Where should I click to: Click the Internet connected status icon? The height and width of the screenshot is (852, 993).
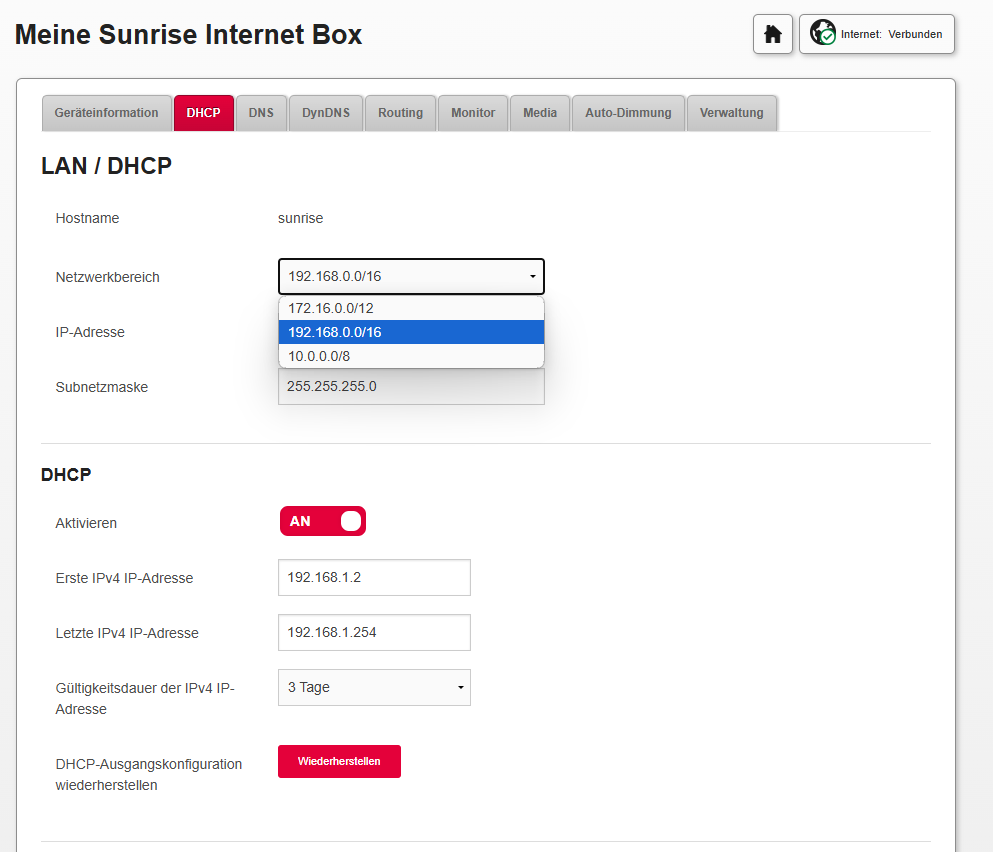point(822,34)
